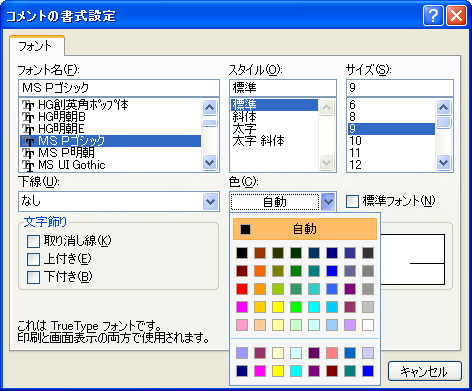The image size is (472, 391).
Task: Pick the white swatch in fifth row
Action: [368, 325]
